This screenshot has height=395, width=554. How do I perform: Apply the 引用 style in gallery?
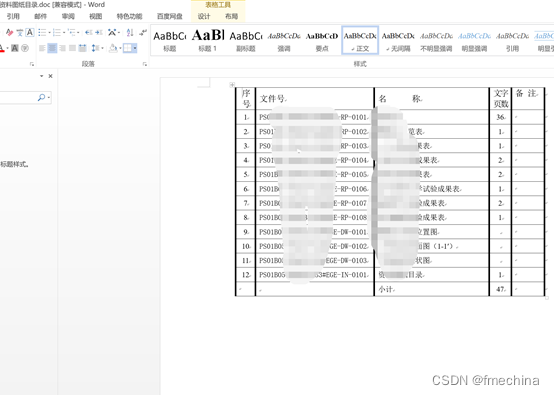point(513,40)
